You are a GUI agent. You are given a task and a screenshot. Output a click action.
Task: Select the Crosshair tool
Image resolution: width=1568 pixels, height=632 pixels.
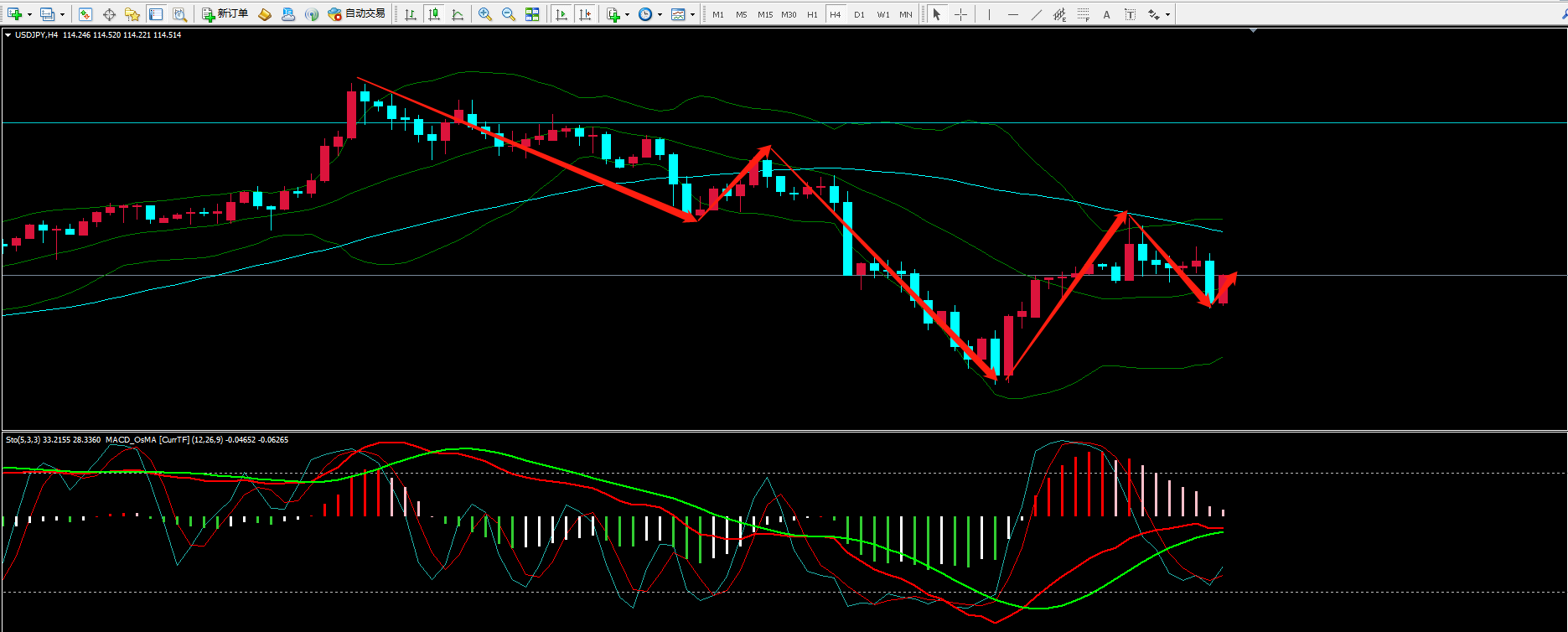pyautogui.click(x=960, y=14)
